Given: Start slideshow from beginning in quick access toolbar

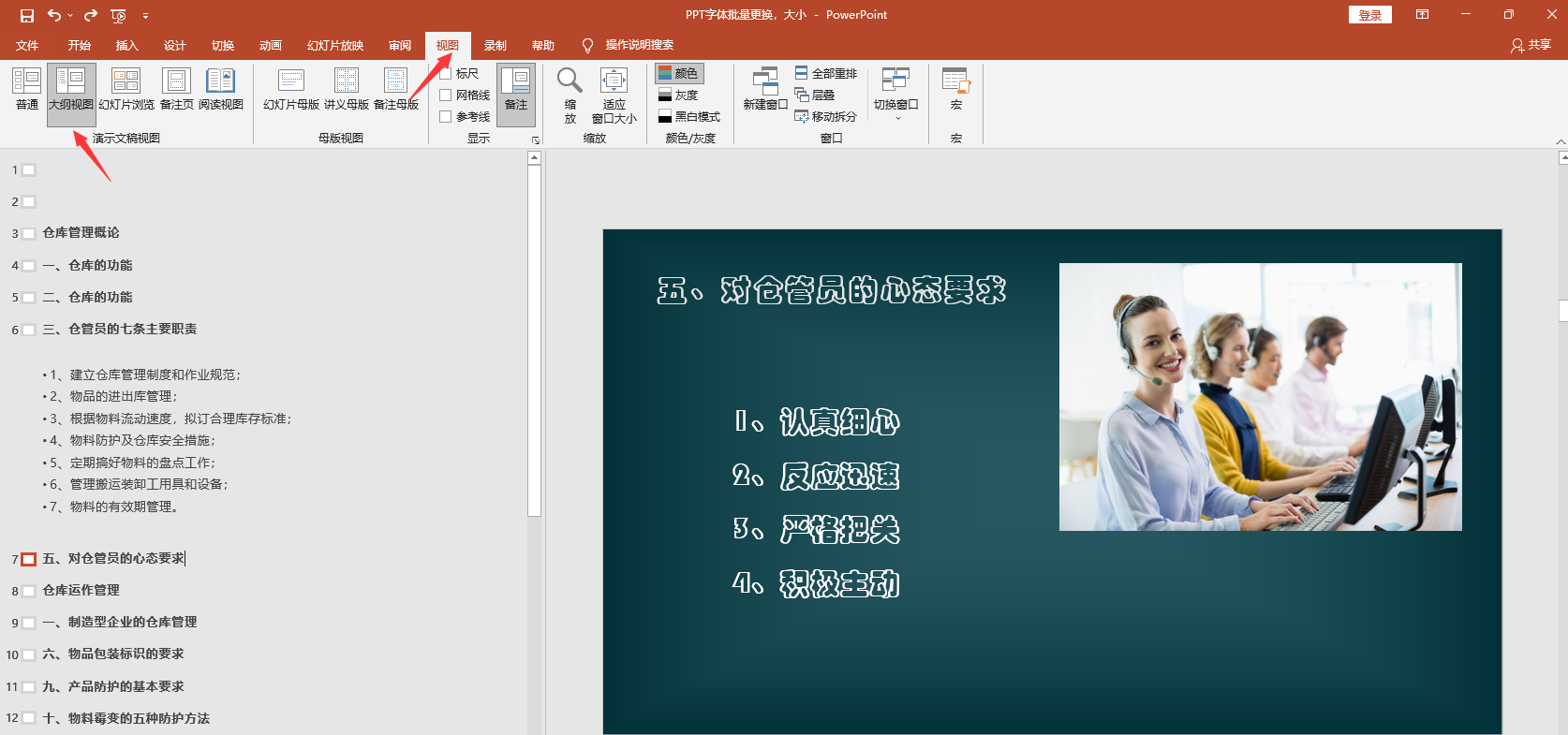Looking at the screenshot, I should coord(118,15).
